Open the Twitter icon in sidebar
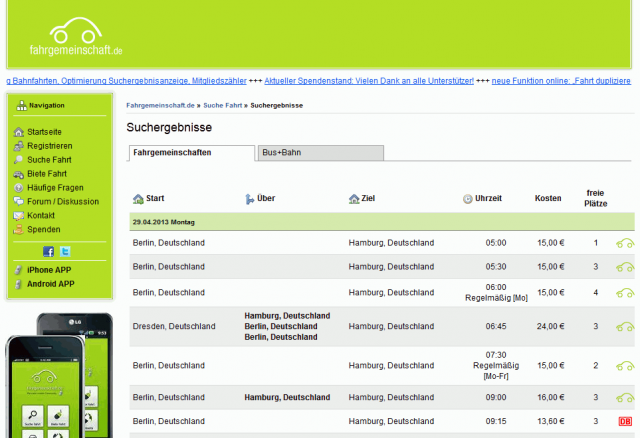 (65, 251)
